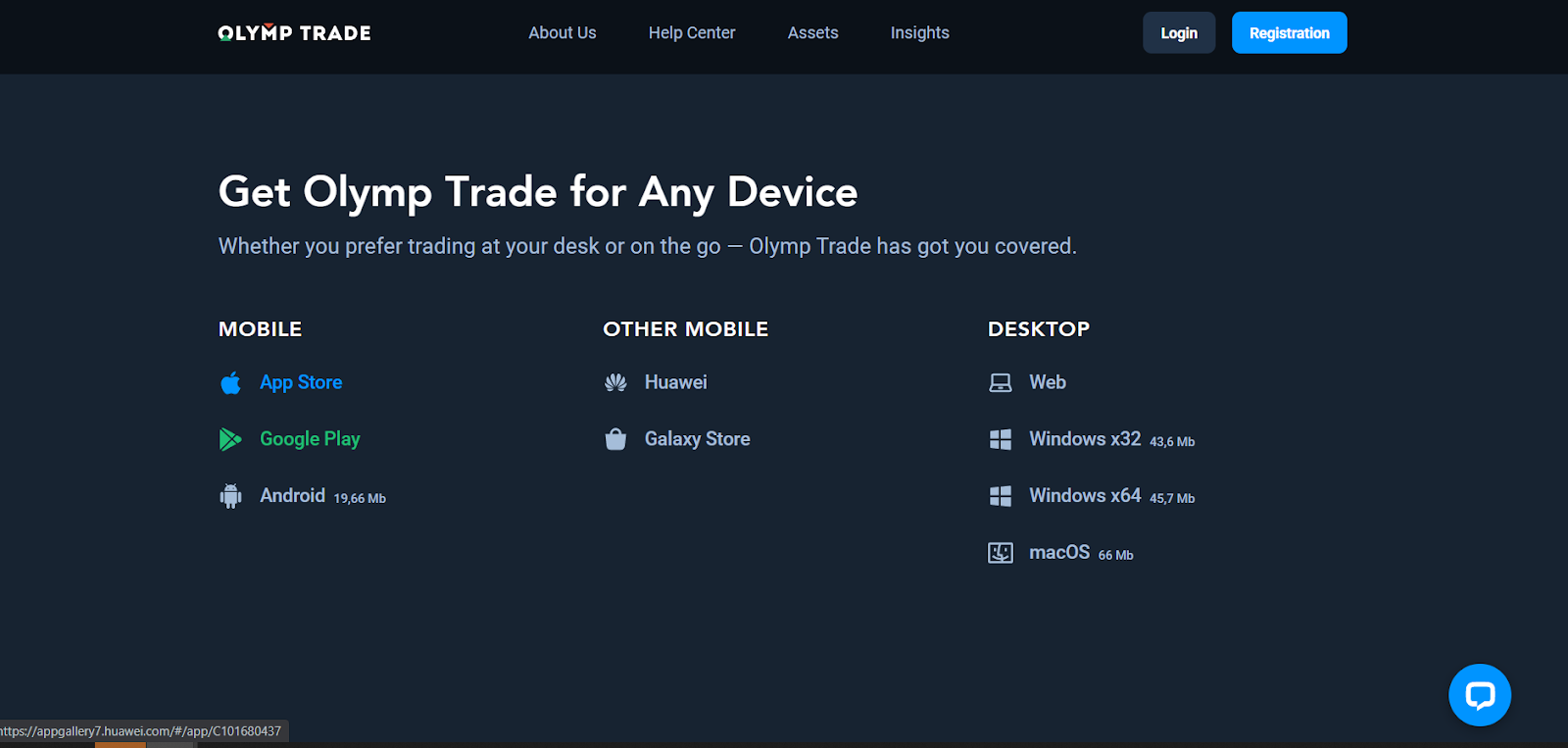
Task: Click the Google Play triangle icon
Action: [x=230, y=439]
